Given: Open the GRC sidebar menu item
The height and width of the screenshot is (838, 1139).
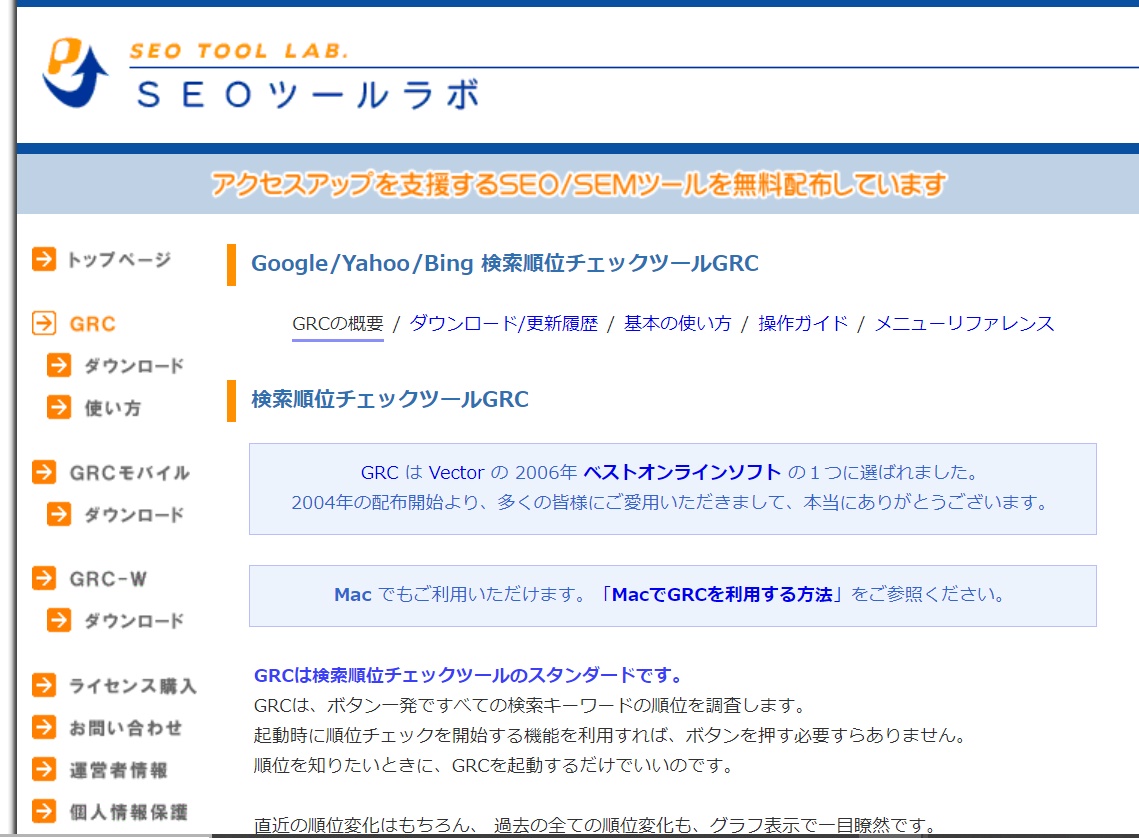Looking at the screenshot, I should point(92,324).
